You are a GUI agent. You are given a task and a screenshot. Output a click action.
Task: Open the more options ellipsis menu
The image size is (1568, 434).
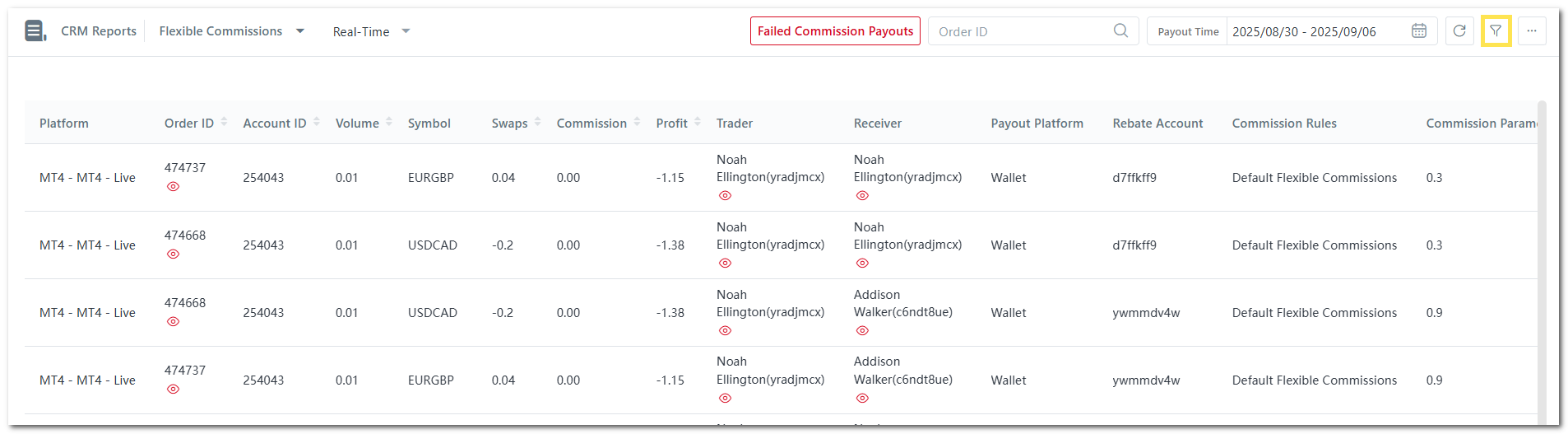pos(1531,31)
